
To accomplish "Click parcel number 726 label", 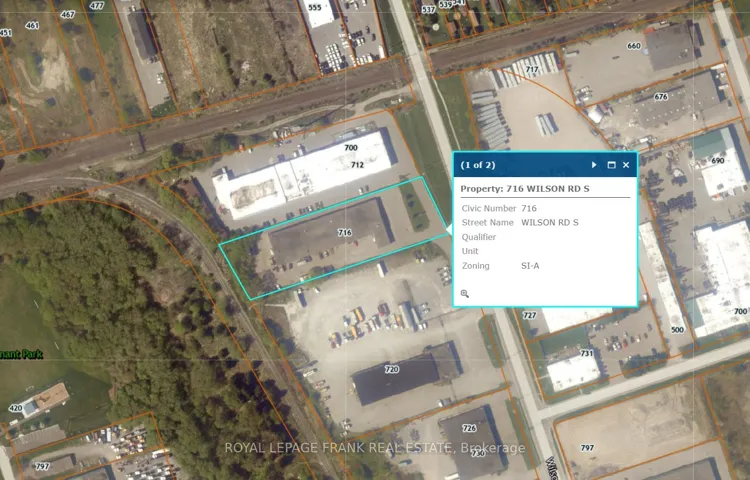I will click(469, 428).
